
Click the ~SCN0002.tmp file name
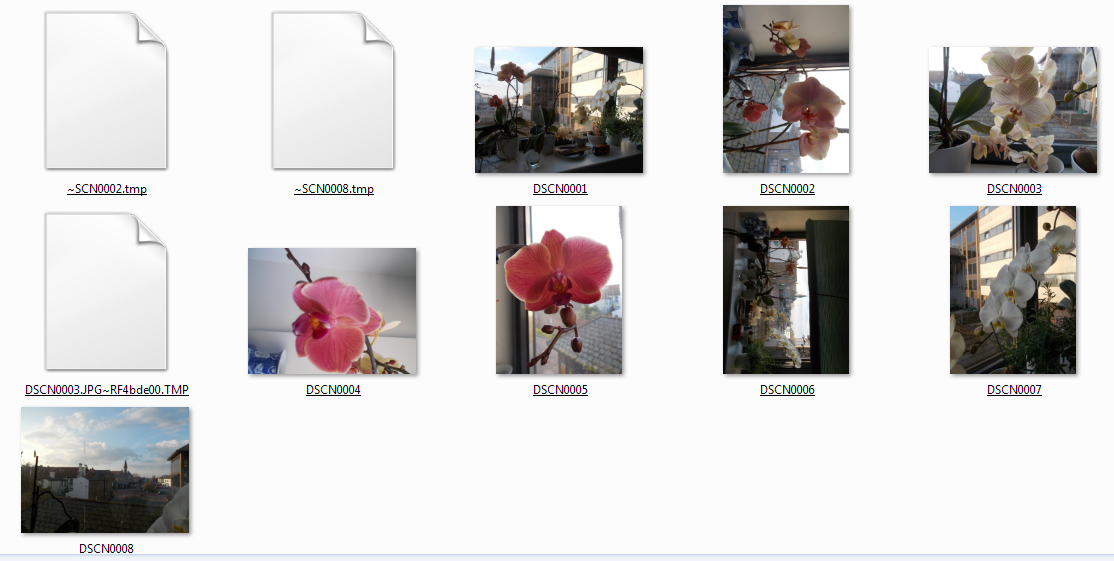point(107,189)
